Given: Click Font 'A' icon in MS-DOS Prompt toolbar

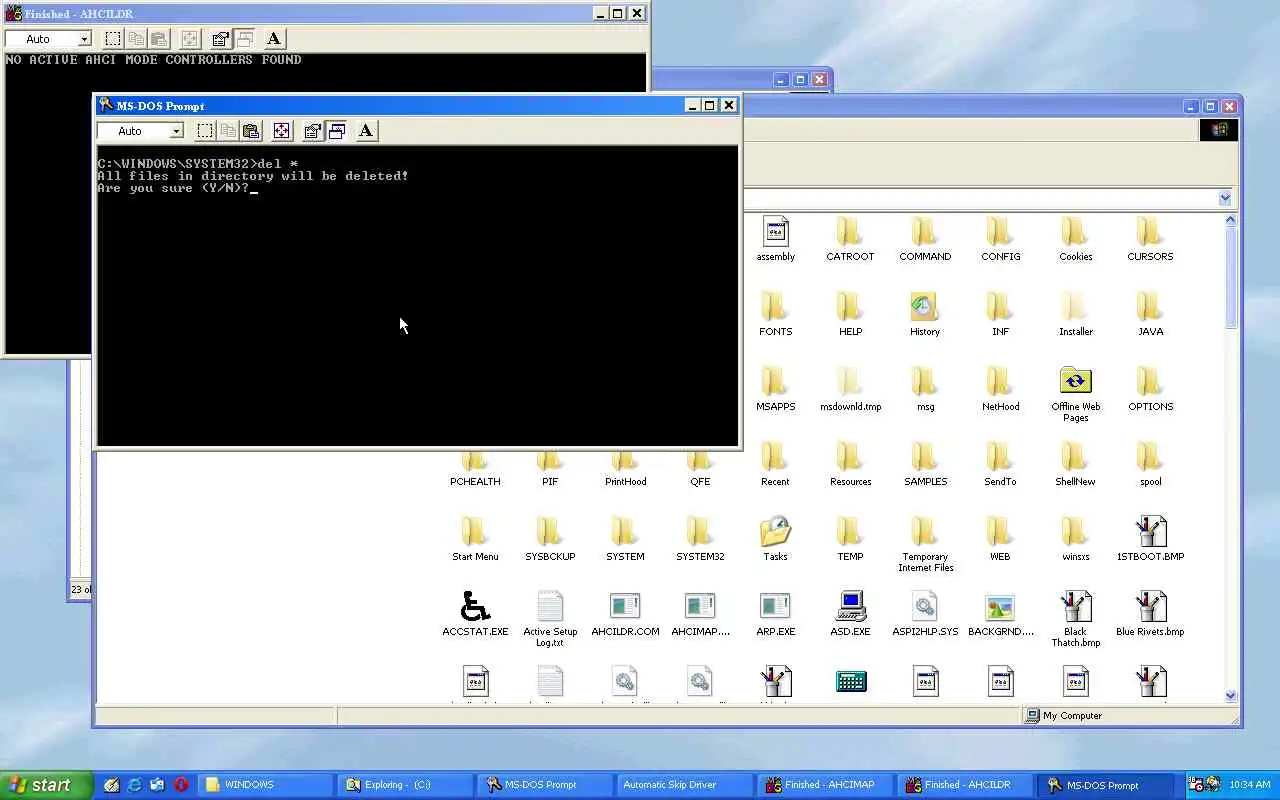Looking at the screenshot, I should [x=366, y=131].
